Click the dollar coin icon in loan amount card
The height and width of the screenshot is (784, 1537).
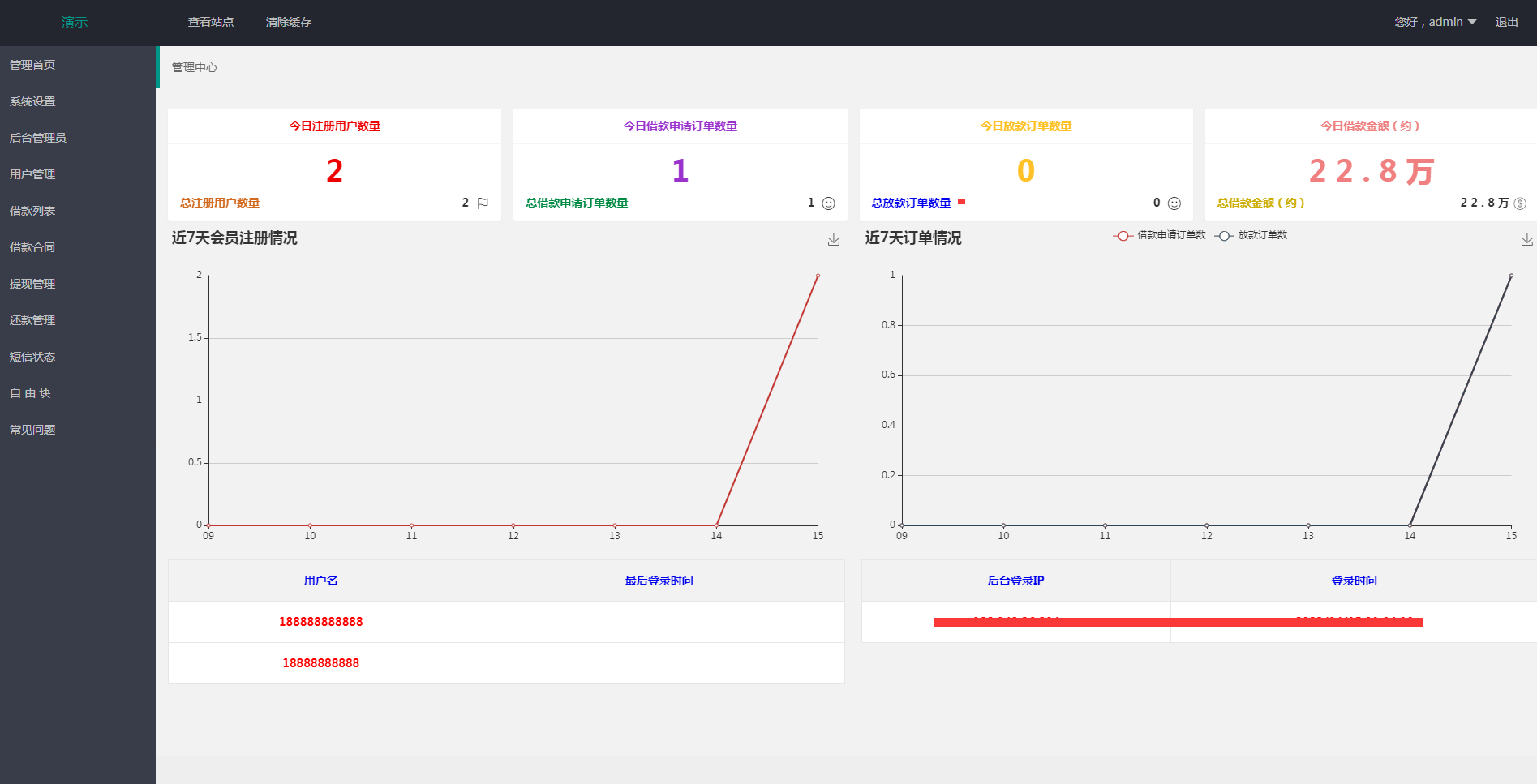(1520, 203)
